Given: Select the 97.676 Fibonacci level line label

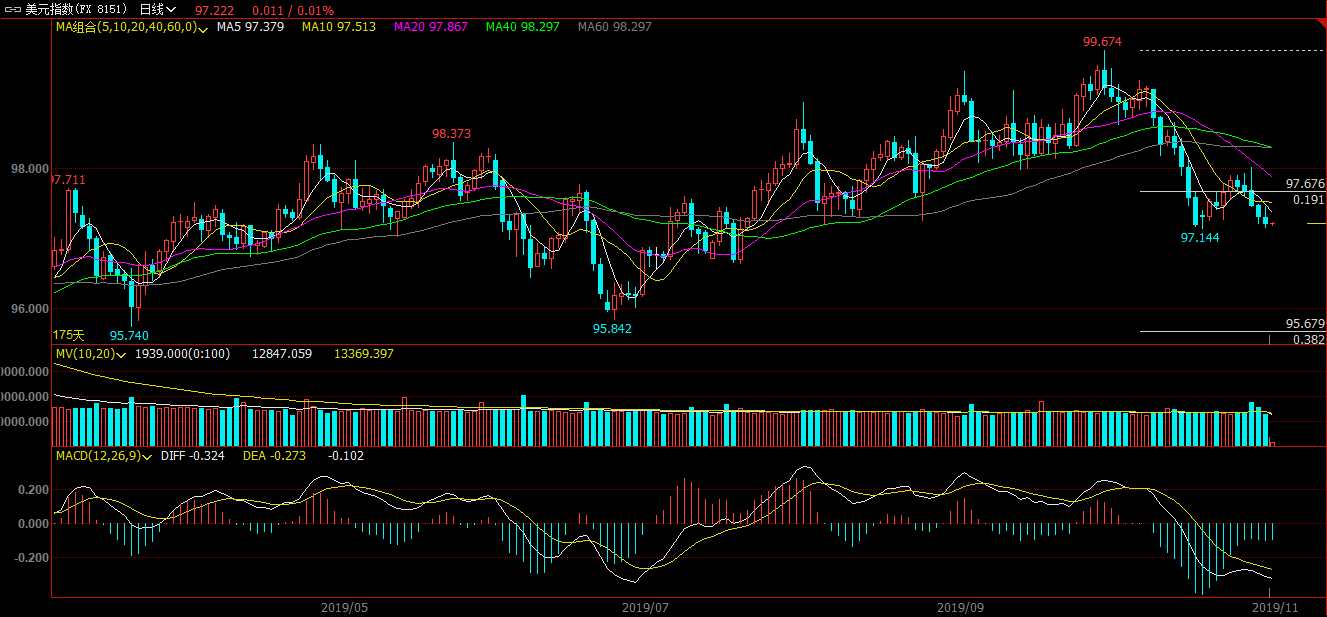Looking at the screenshot, I should [x=1305, y=184].
